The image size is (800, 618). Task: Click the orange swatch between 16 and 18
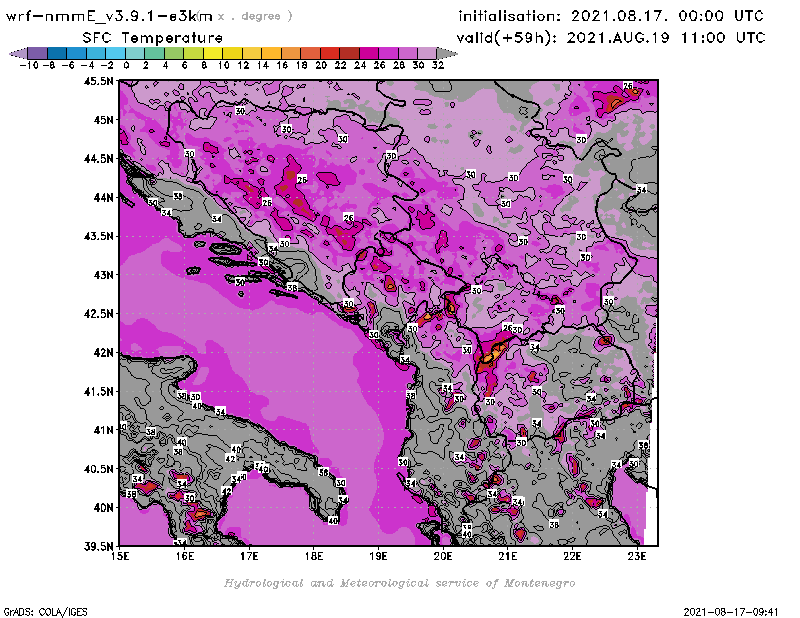point(291,53)
